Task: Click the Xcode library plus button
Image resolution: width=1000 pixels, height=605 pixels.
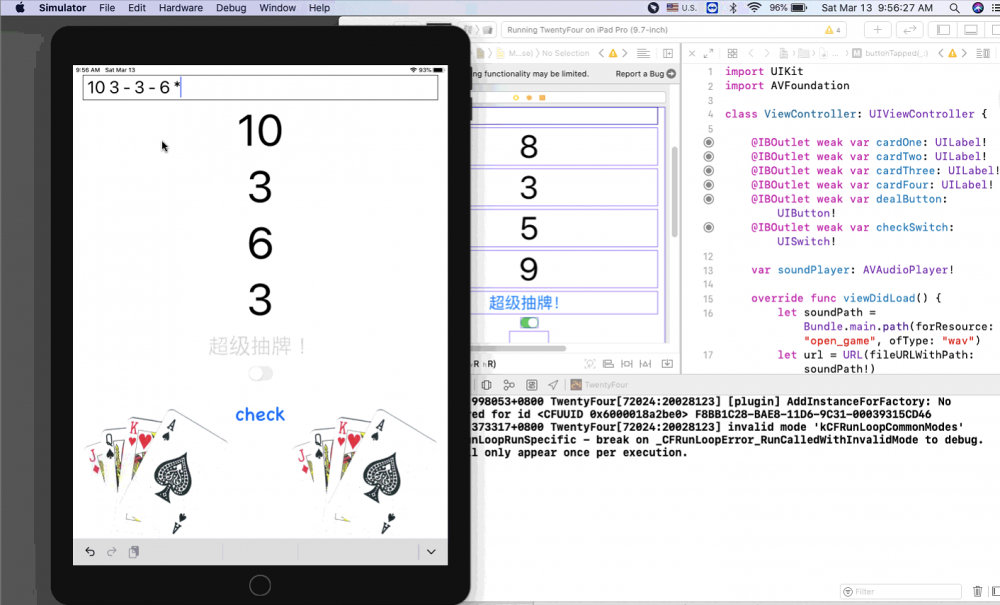Action: tap(877, 30)
